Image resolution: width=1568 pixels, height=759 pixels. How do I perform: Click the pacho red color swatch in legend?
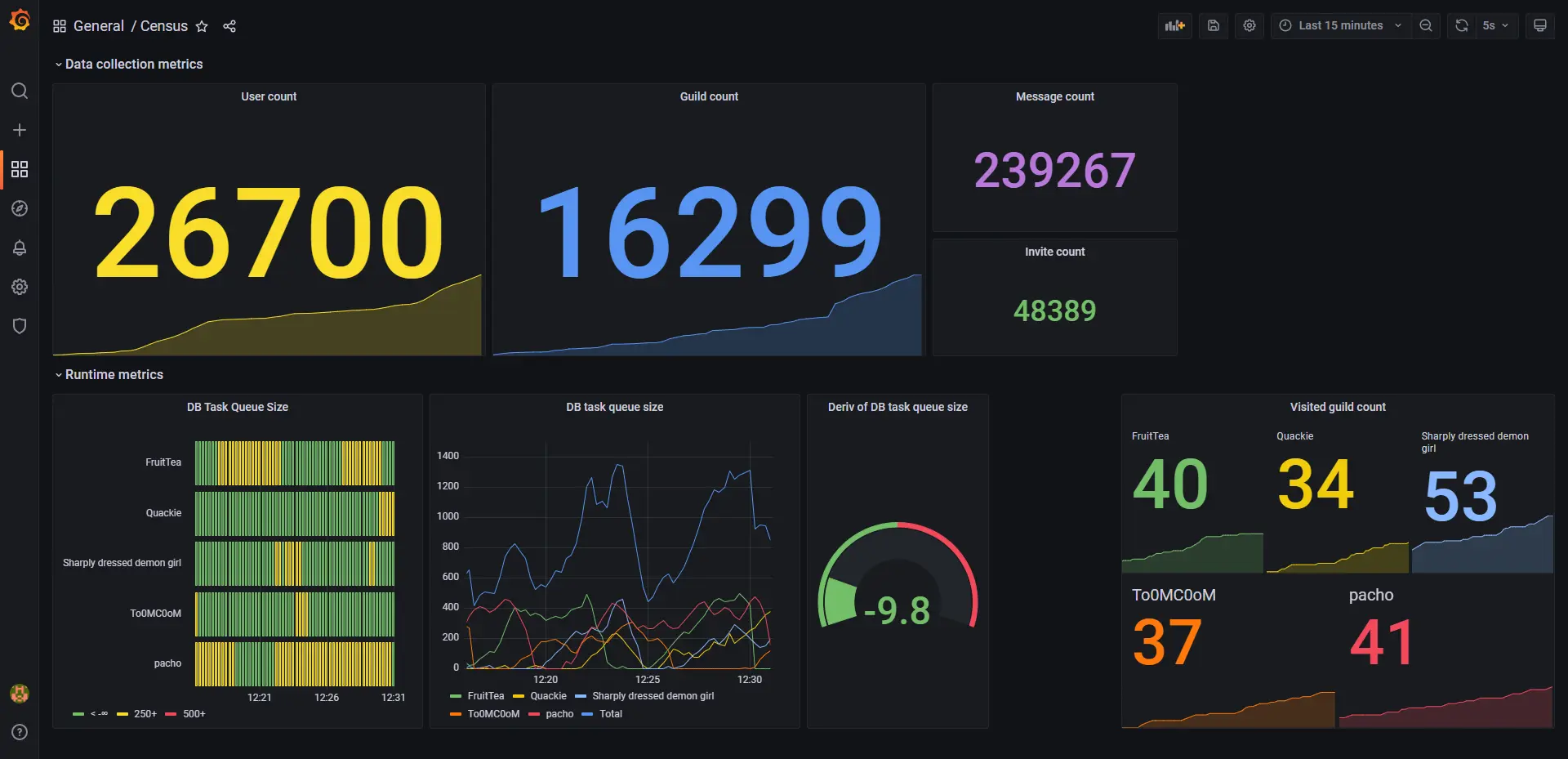tap(532, 714)
